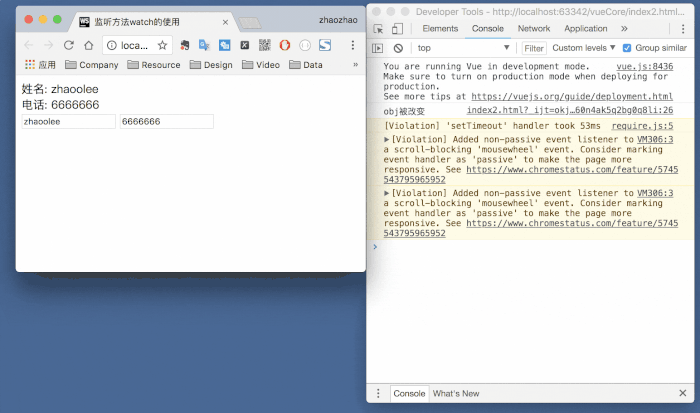Open the vue.js:8436 source link
This screenshot has height=413, width=700.
click(645, 67)
